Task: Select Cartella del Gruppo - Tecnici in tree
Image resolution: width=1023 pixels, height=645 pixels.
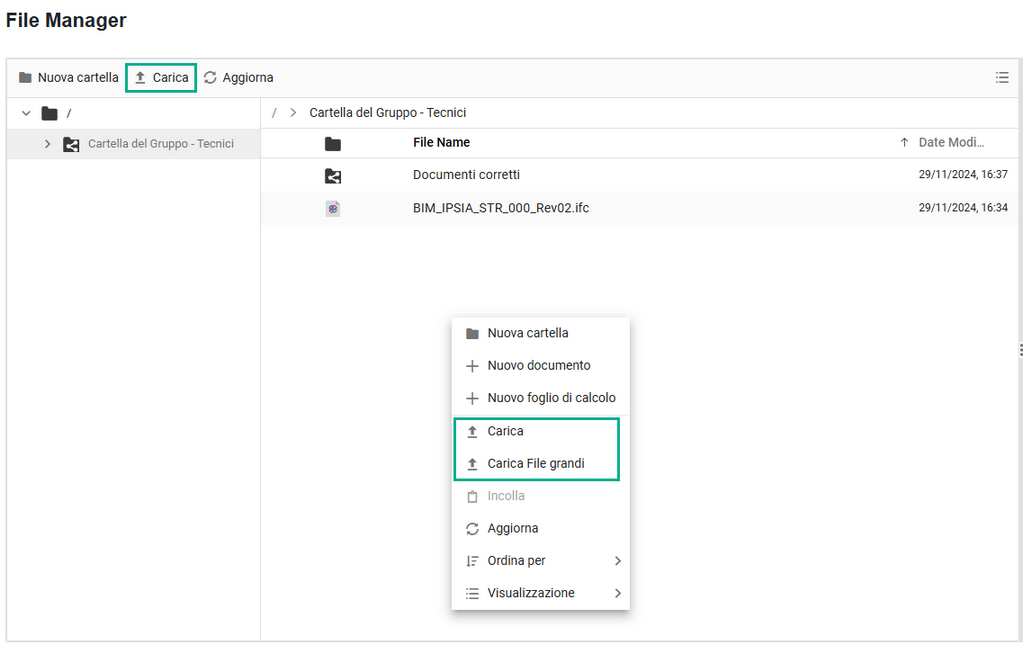Action: click(160, 144)
